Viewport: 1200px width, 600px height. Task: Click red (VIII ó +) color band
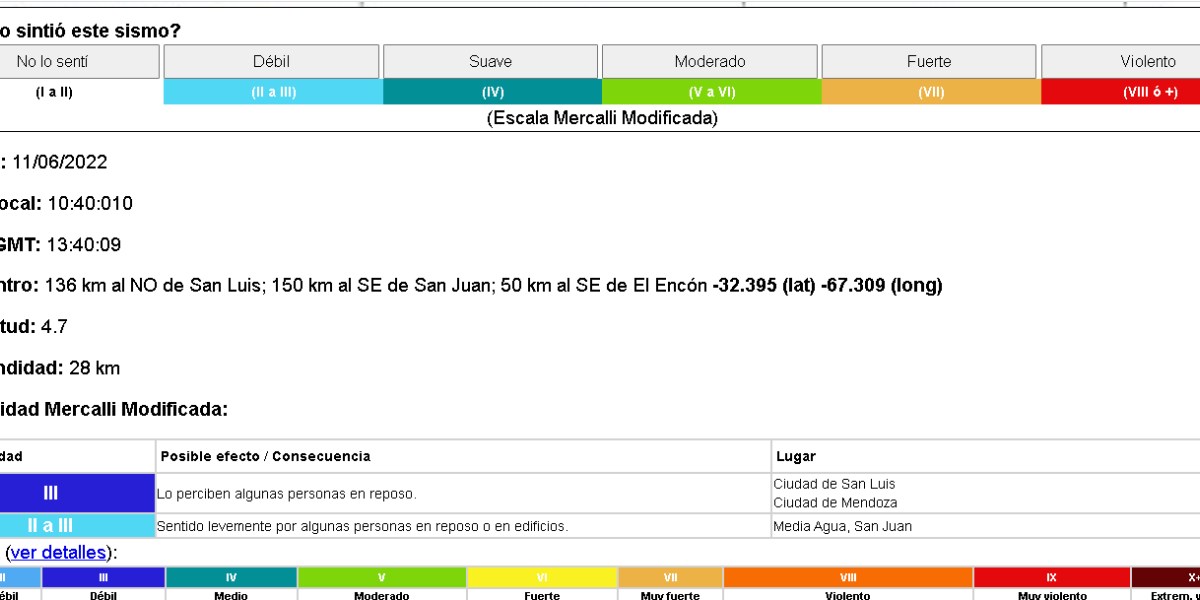click(1120, 92)
